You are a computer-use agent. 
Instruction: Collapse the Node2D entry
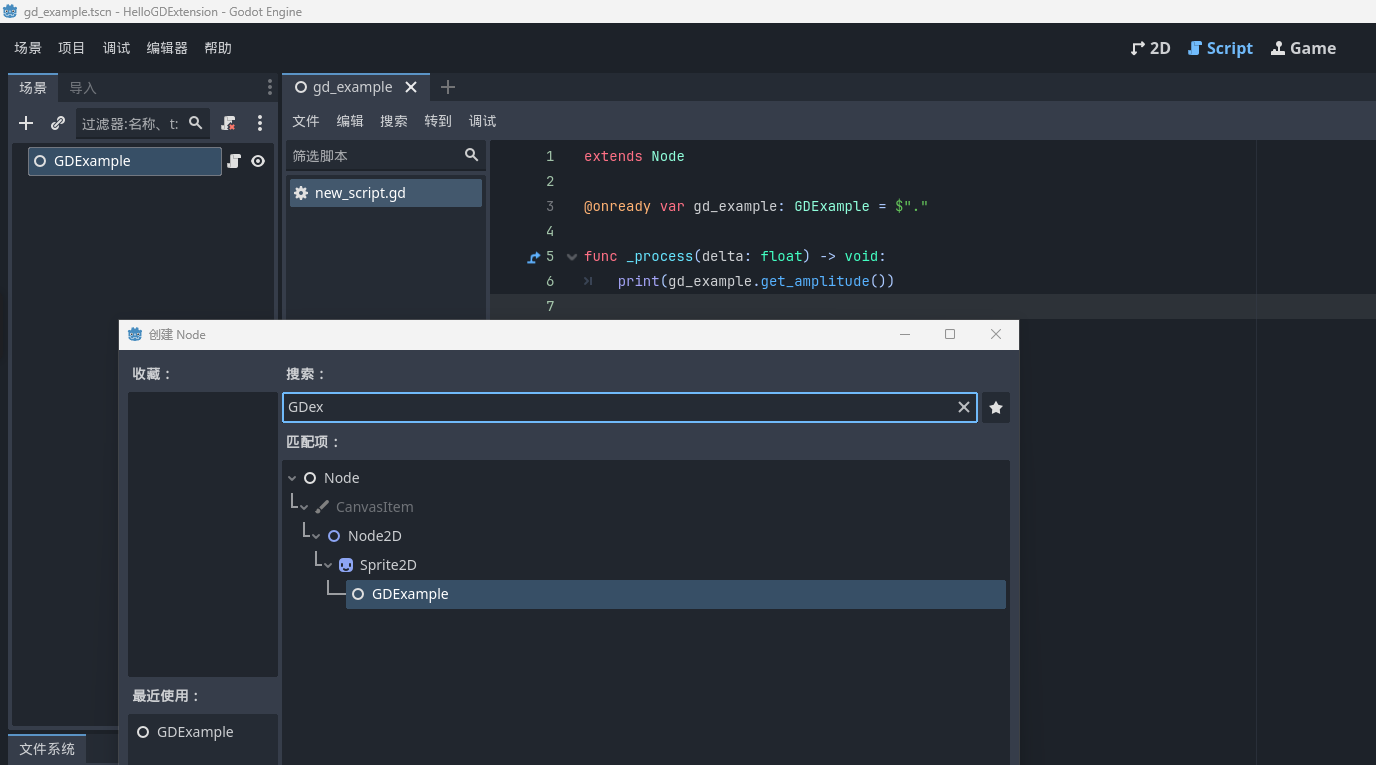(x=316, y=536)
